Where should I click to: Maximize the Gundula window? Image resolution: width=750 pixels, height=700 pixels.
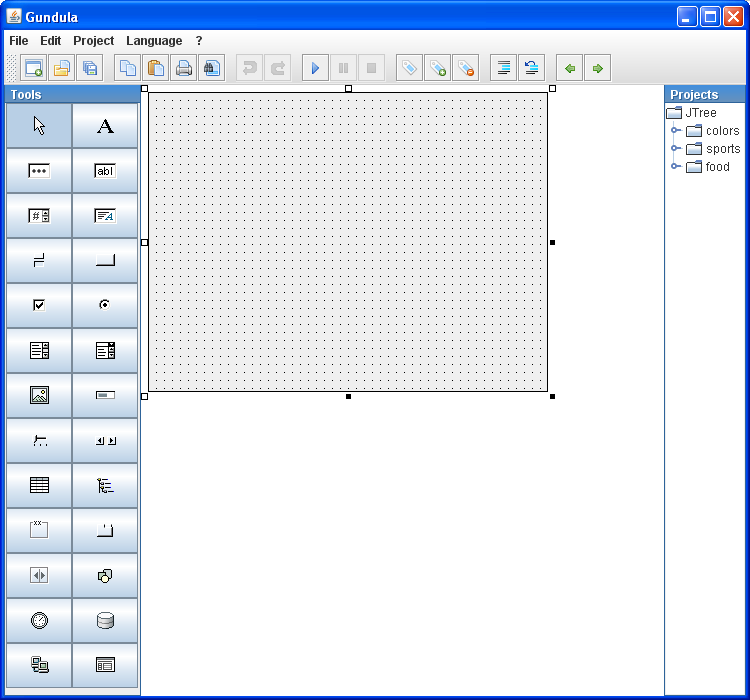pos(710,17)
